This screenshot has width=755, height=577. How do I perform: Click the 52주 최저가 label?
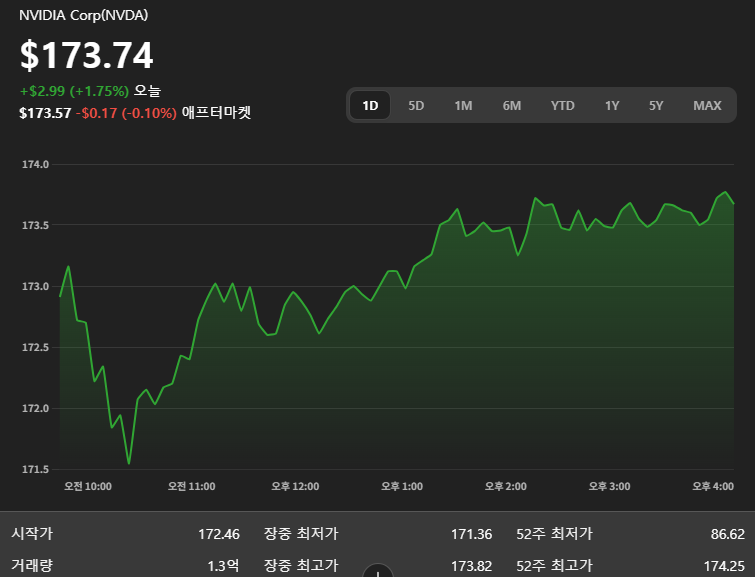554,534
